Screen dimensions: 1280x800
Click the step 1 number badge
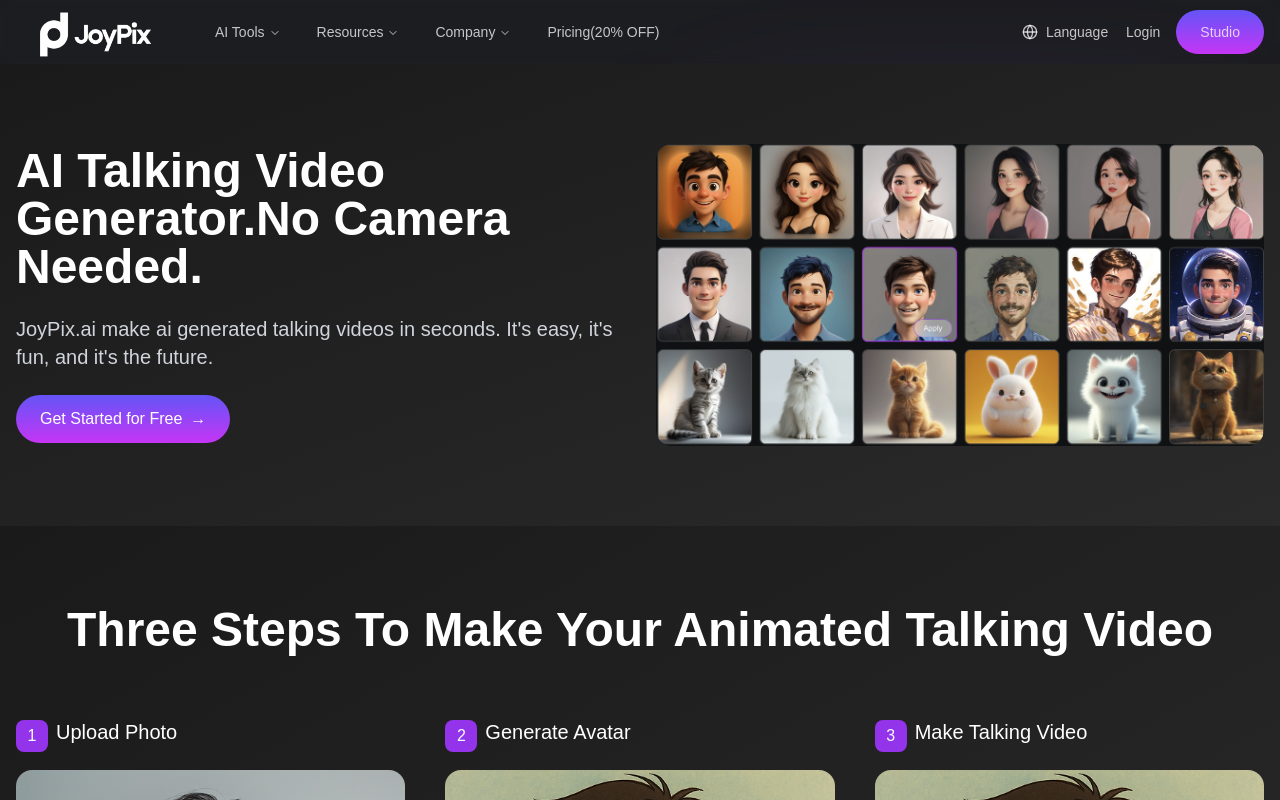pyautogui.click(x=32, y=736)
